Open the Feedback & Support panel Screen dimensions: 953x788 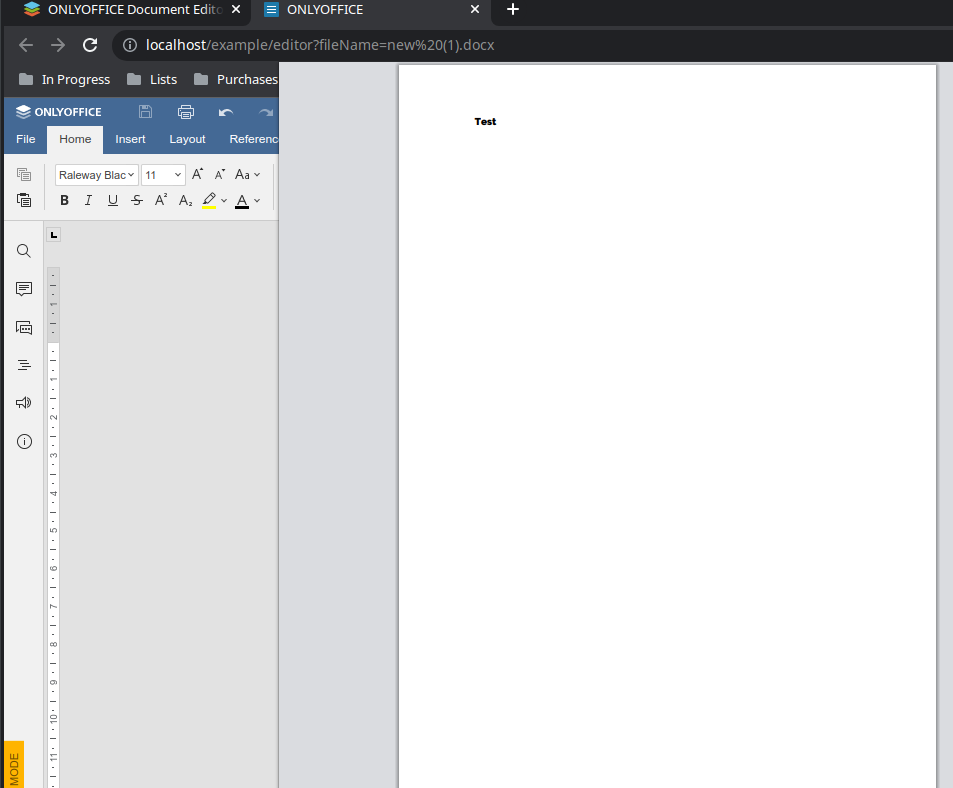click(x=23, y=402)
